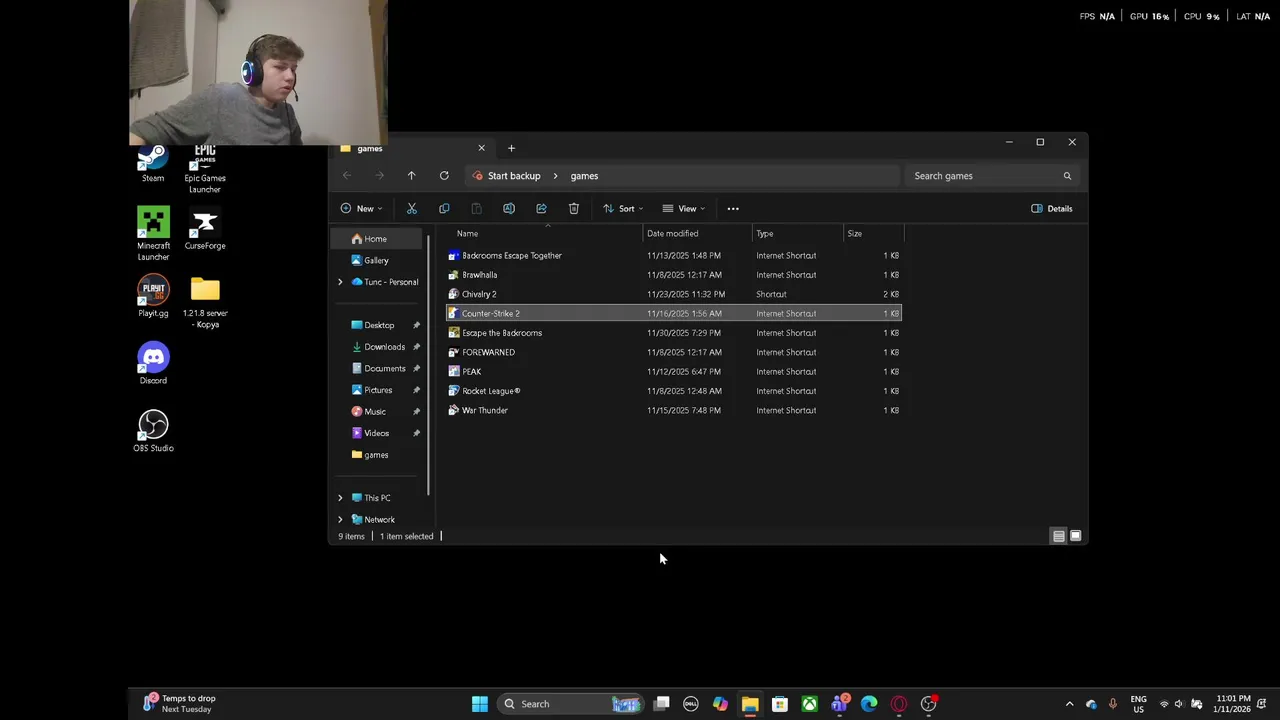This screenshot has height=720, width=1280.
Task: Sort by Date modified column header
Action: tap(698, 234)
